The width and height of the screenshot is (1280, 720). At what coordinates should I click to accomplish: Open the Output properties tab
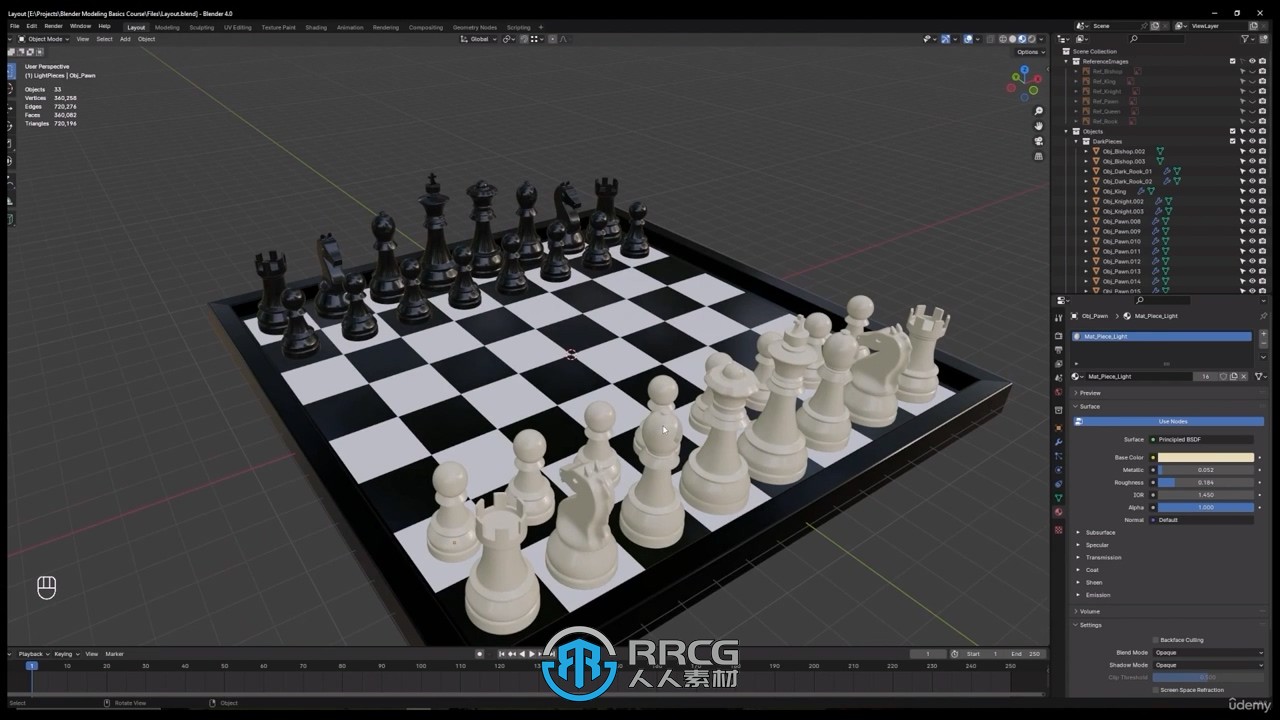(1059, 350)
